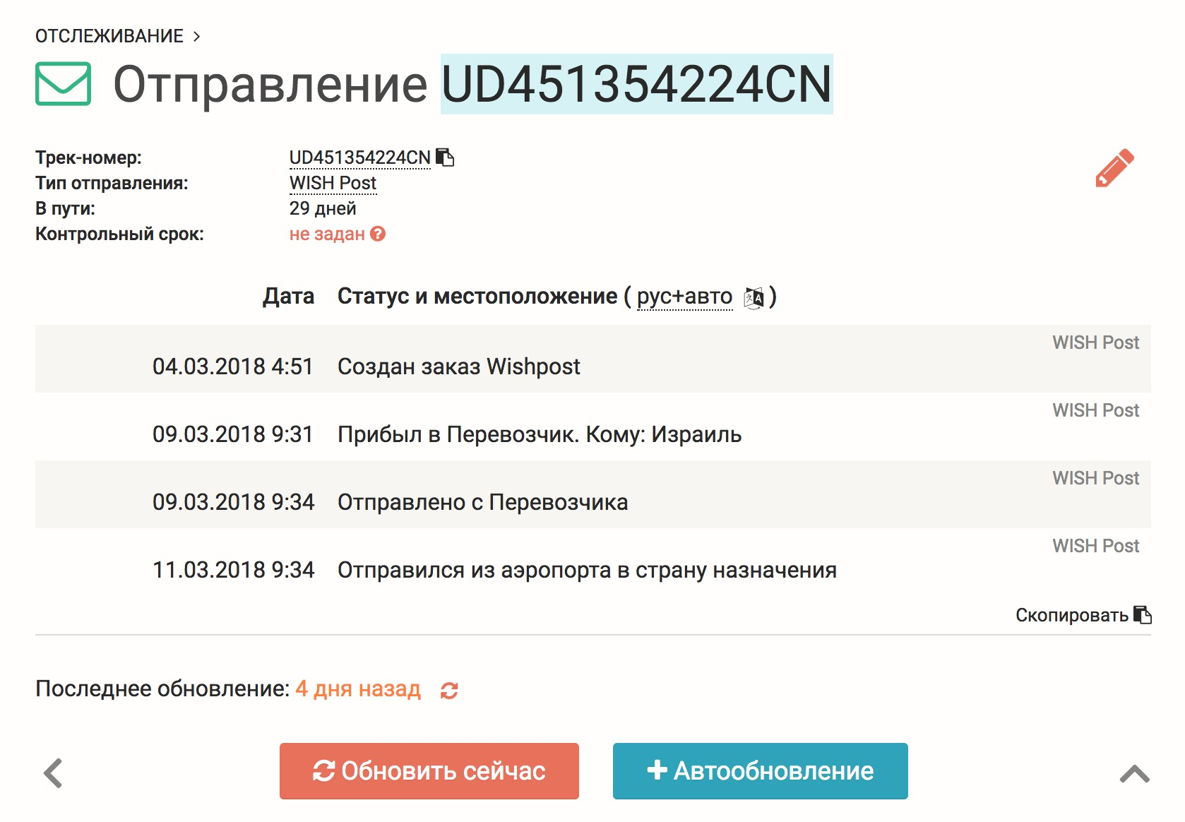
Task: Open the 'рус+авто' language selector
Action: pyautogui.click(x=684, y=297)
